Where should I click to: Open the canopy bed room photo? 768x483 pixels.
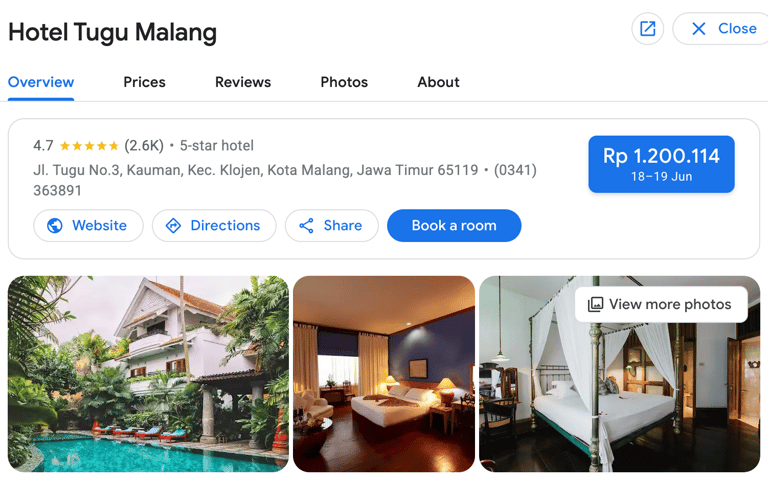pos(620,374)
